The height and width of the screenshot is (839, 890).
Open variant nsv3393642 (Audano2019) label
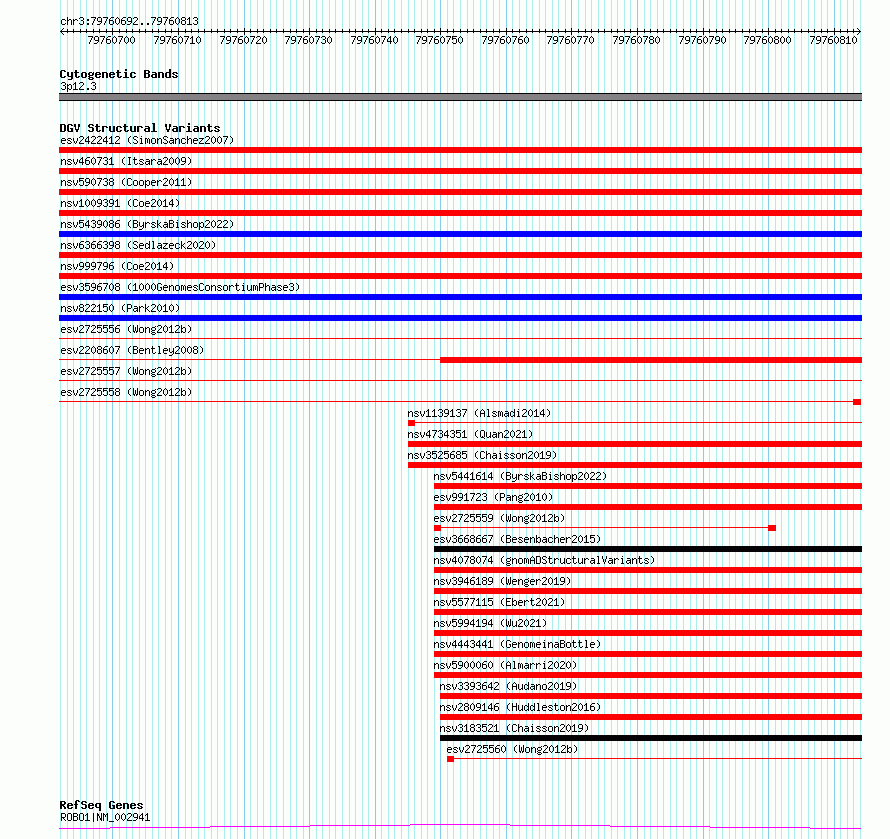[x=509, y=686]
